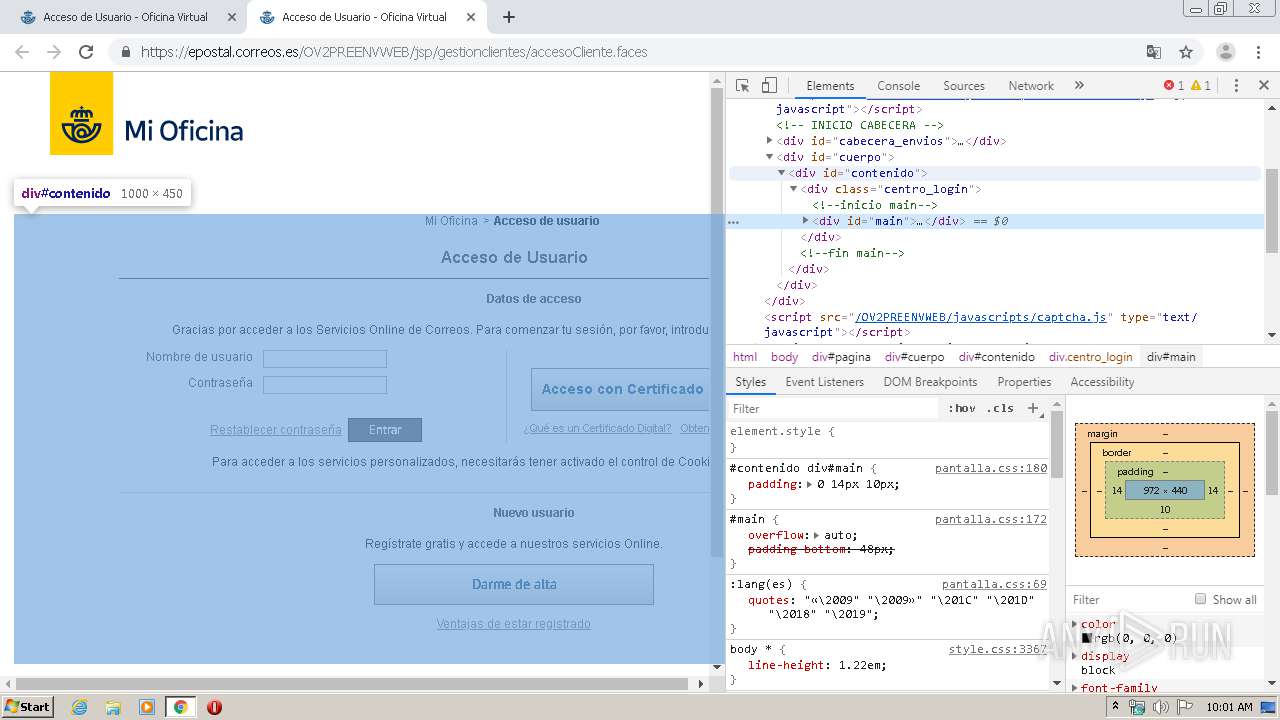Open the media player taskbar icon
Screen dimensions: 1280x720
click(x=147, y=707)
